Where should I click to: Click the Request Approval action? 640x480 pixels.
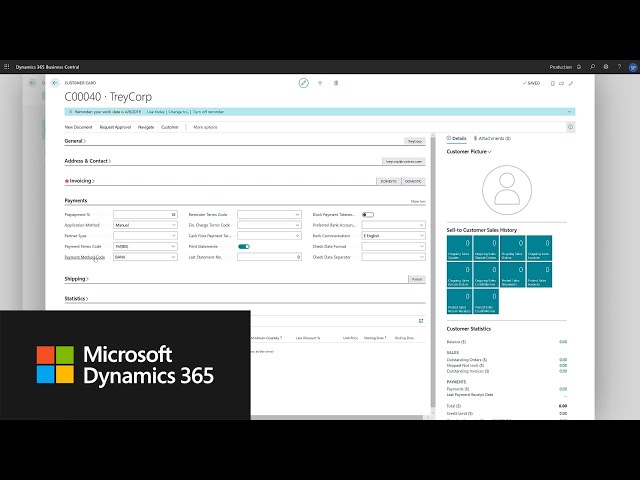pos(115,128)
